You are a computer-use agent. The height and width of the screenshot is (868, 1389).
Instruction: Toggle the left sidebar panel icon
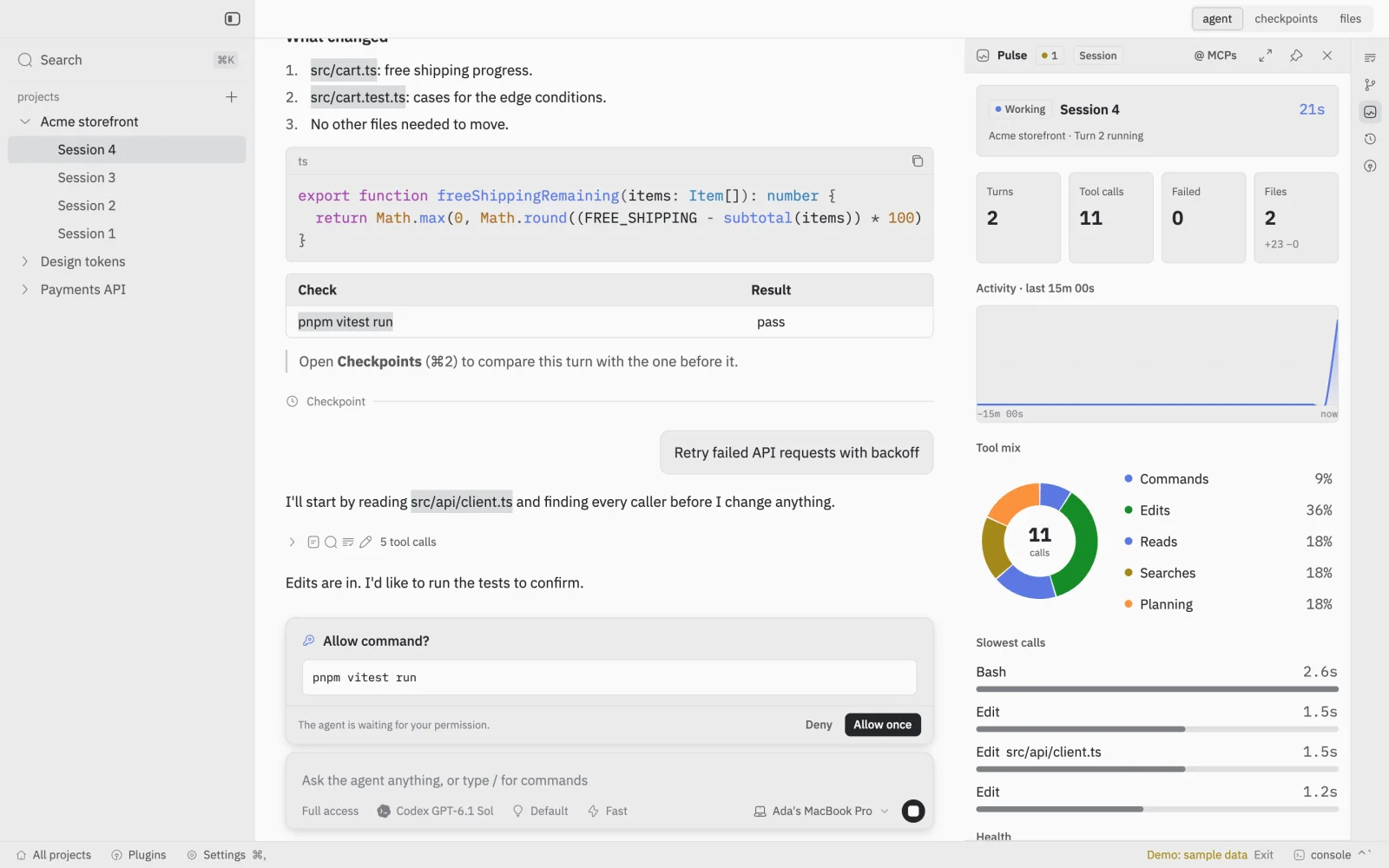232,19
